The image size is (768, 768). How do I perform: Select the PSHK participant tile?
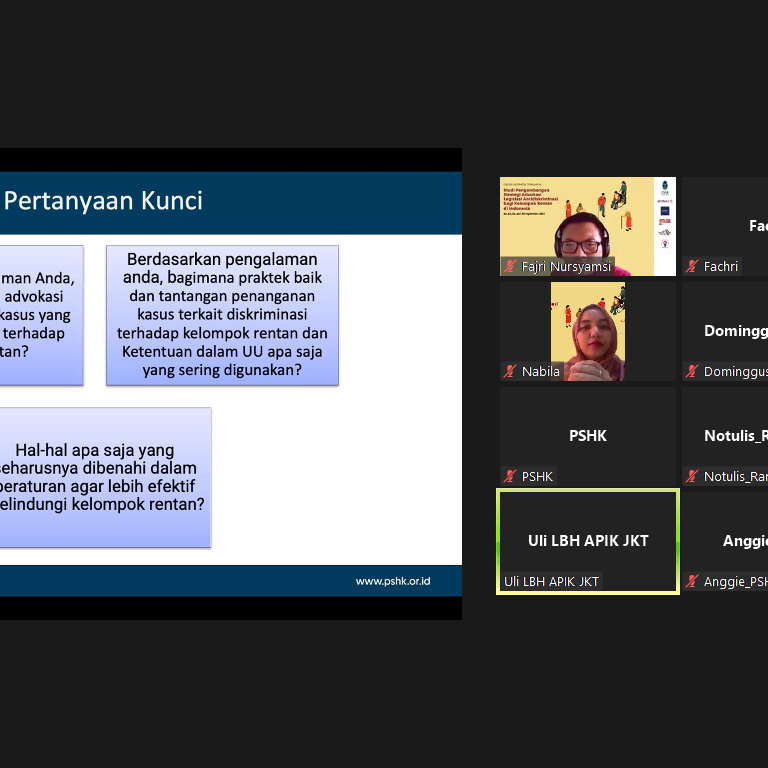coord(588,436)
